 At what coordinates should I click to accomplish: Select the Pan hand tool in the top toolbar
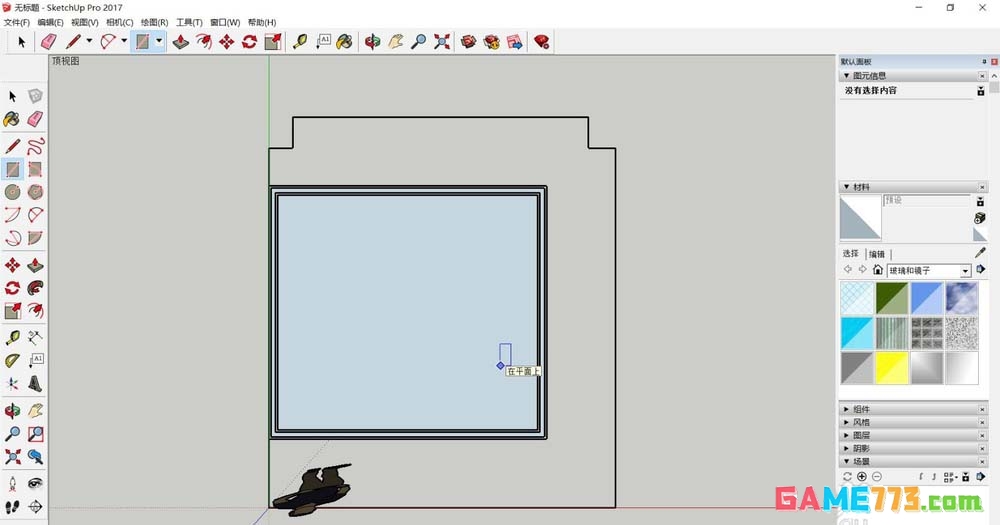click(396, 42)
